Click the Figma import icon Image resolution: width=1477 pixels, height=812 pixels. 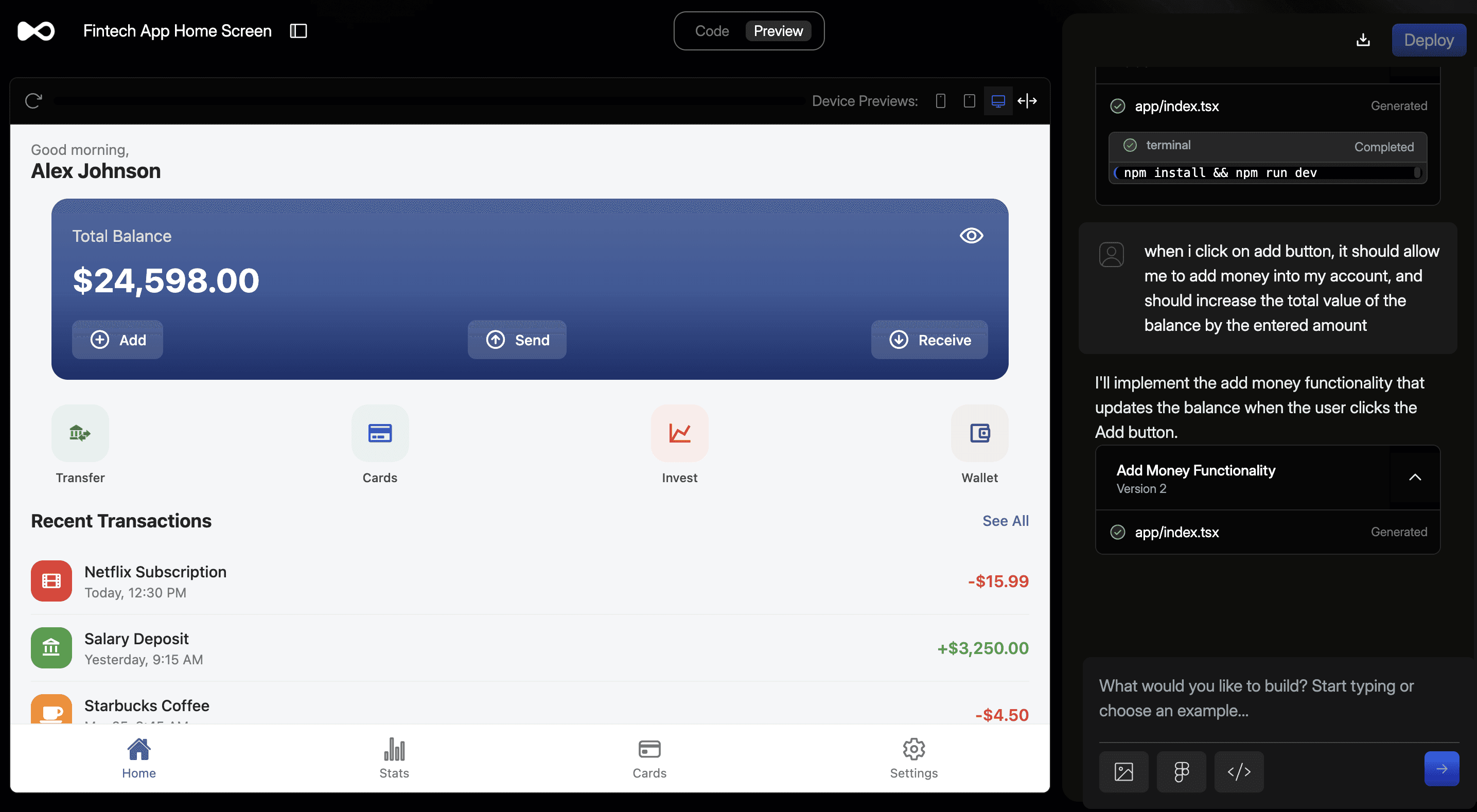1181,771
